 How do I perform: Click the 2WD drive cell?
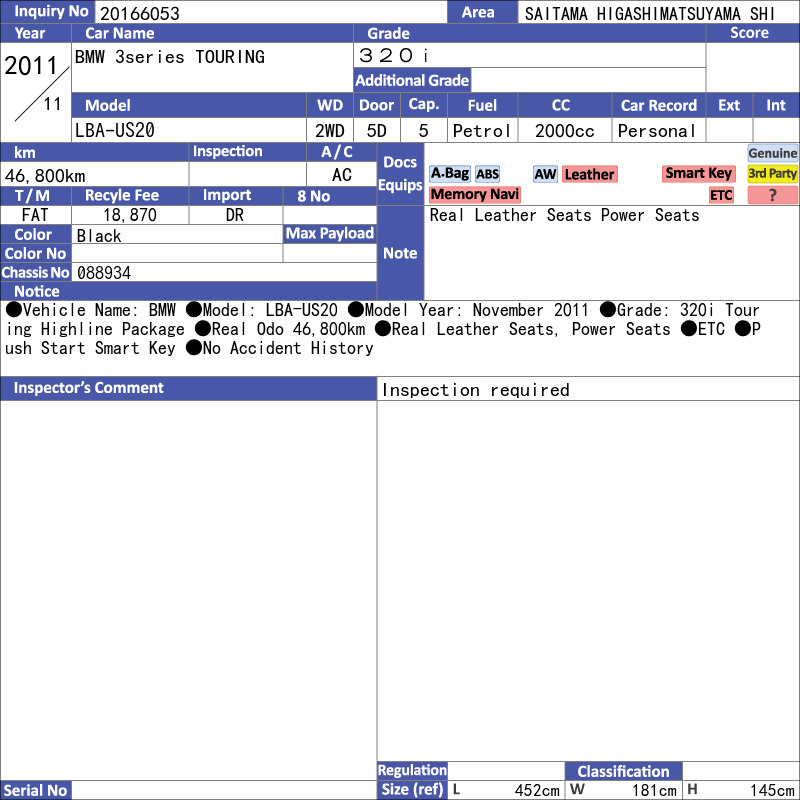tap(330, 131)
